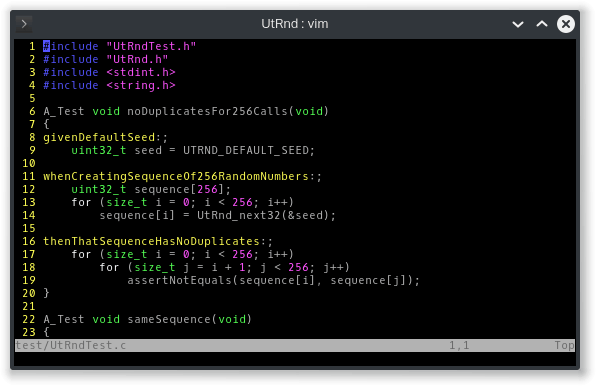
Task: Click the closing brace on line 20
Action: 46,293
